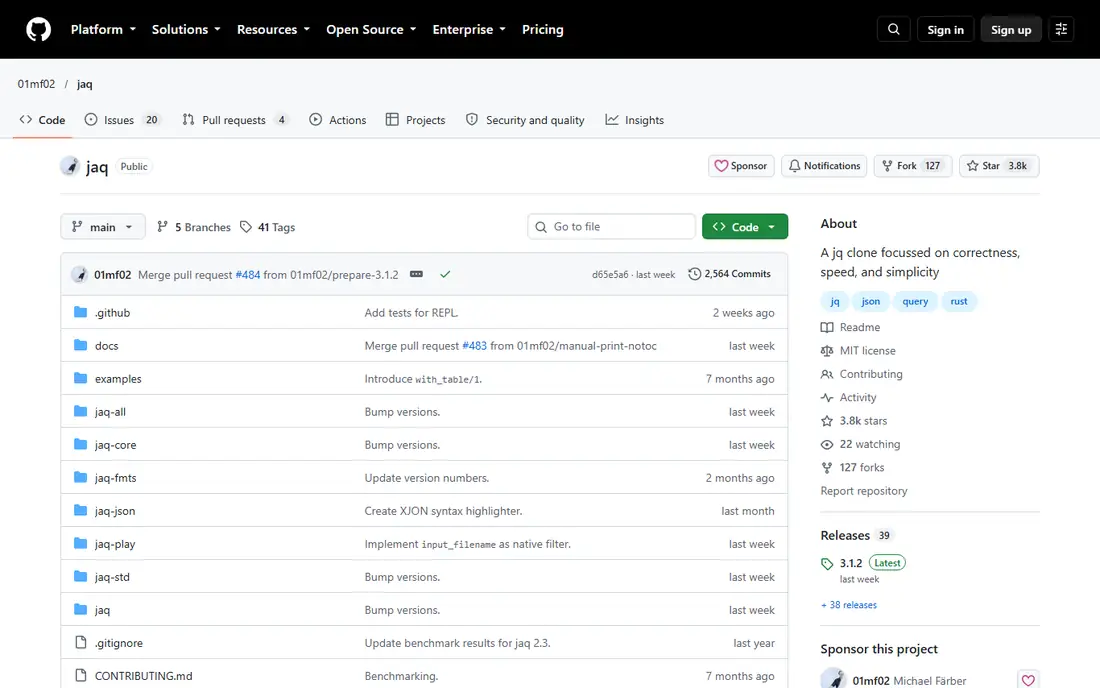1100x688 pixels.
Task: Open the main branch selector dropdown
Action: pyautogui.click(x=103, y=227)
